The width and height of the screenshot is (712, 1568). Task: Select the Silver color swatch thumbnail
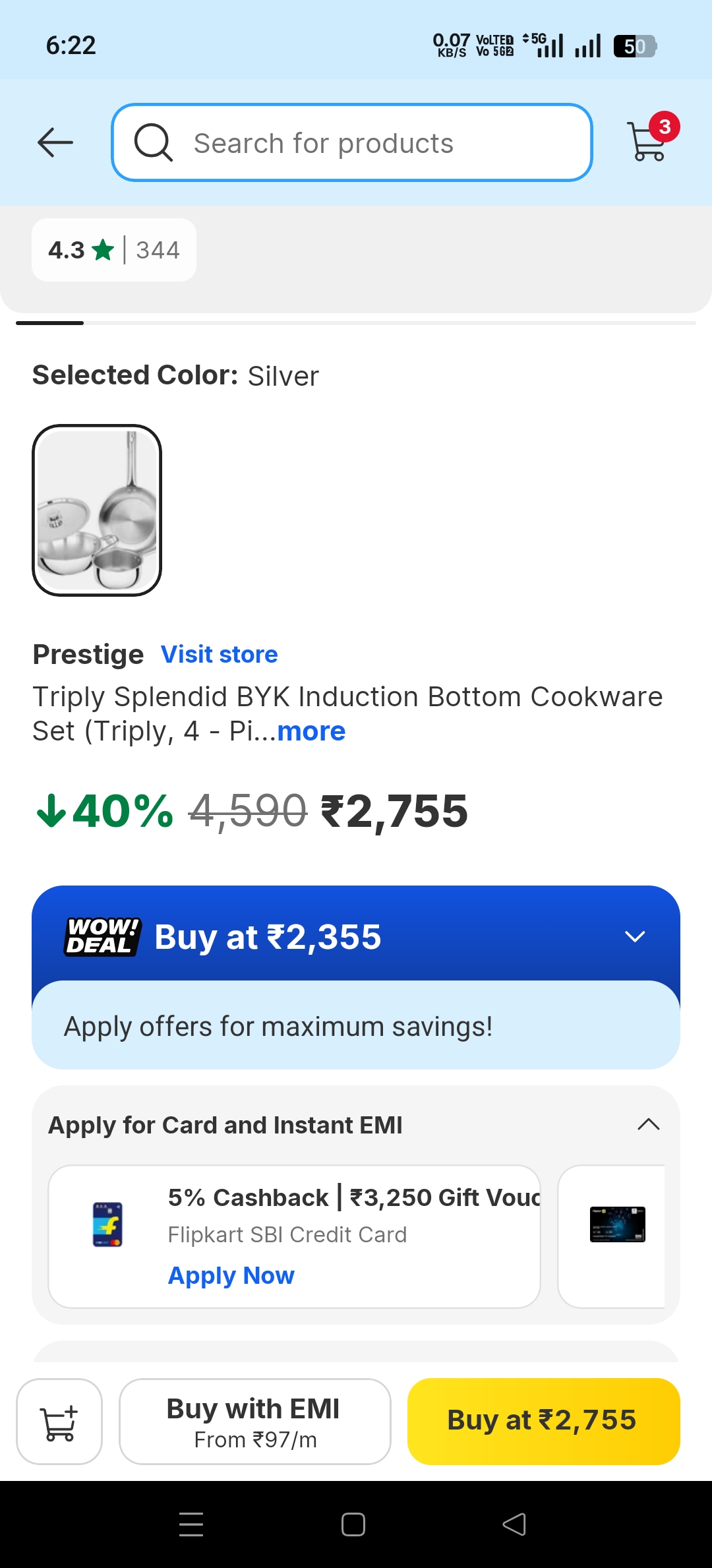pos(98,510)
